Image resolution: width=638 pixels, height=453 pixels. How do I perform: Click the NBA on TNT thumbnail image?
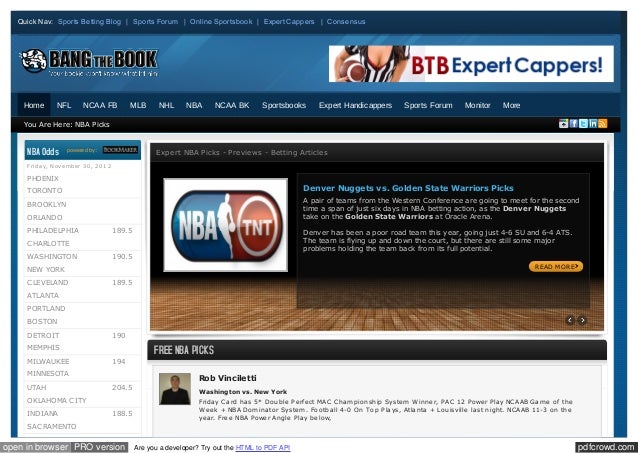pyautogui.click(x=225, y=225)
